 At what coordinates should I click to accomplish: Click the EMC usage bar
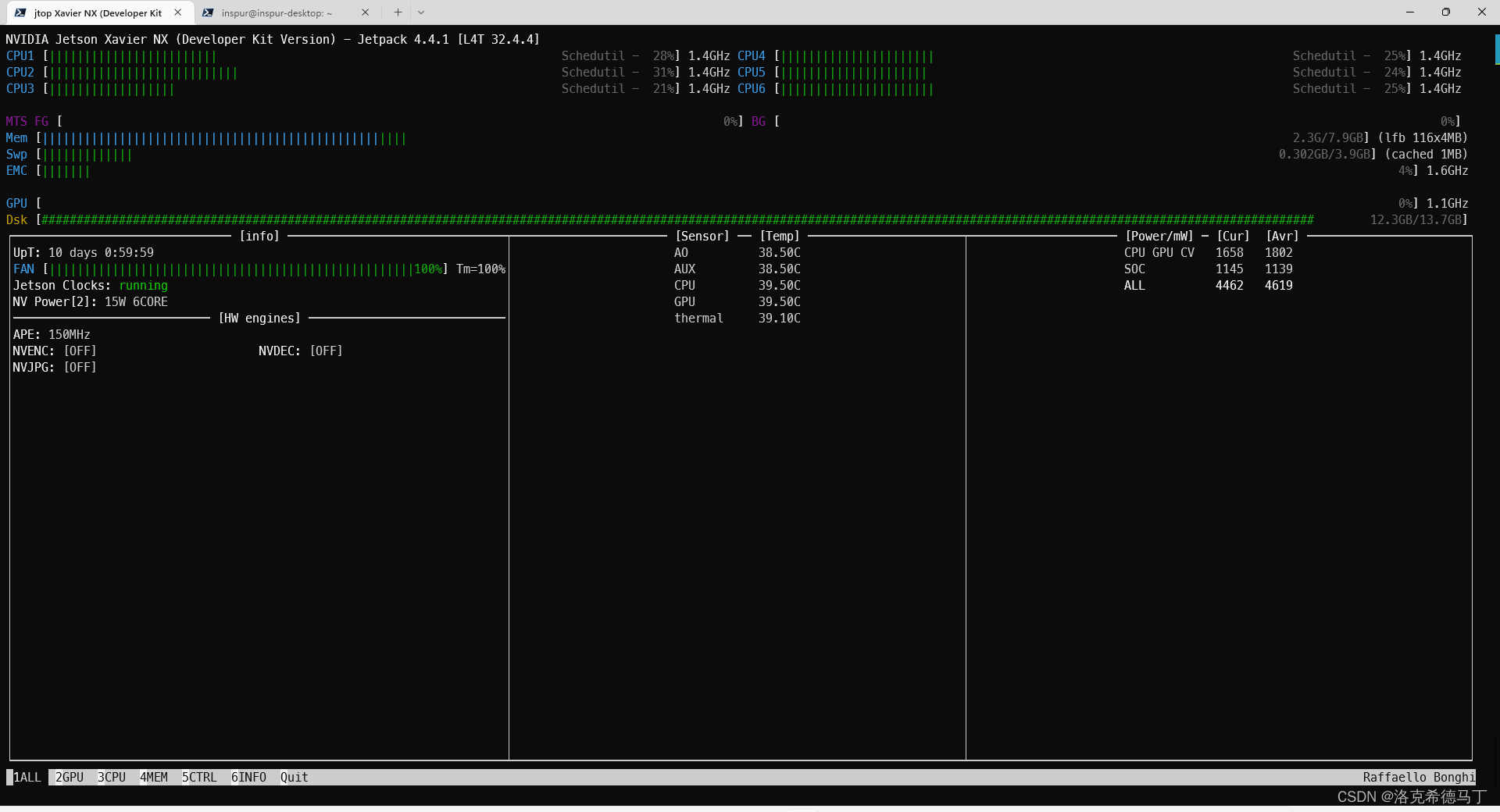click(x=66, y=171)
